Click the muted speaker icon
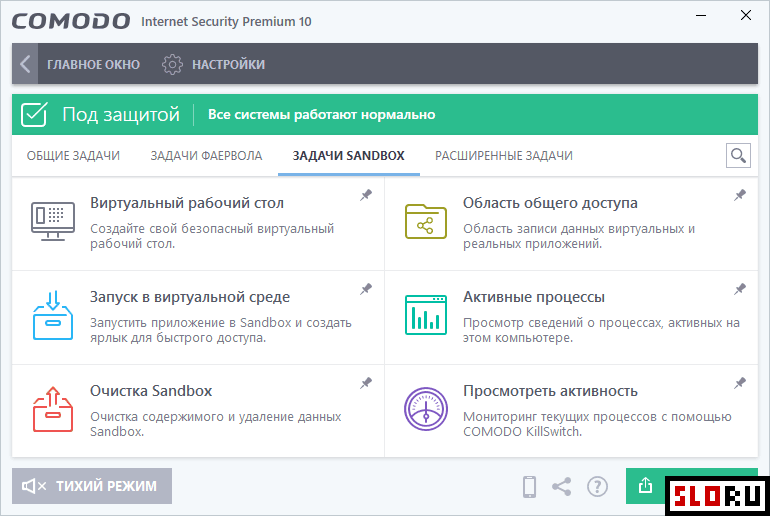The image size is (770, 516). point(34,486)
